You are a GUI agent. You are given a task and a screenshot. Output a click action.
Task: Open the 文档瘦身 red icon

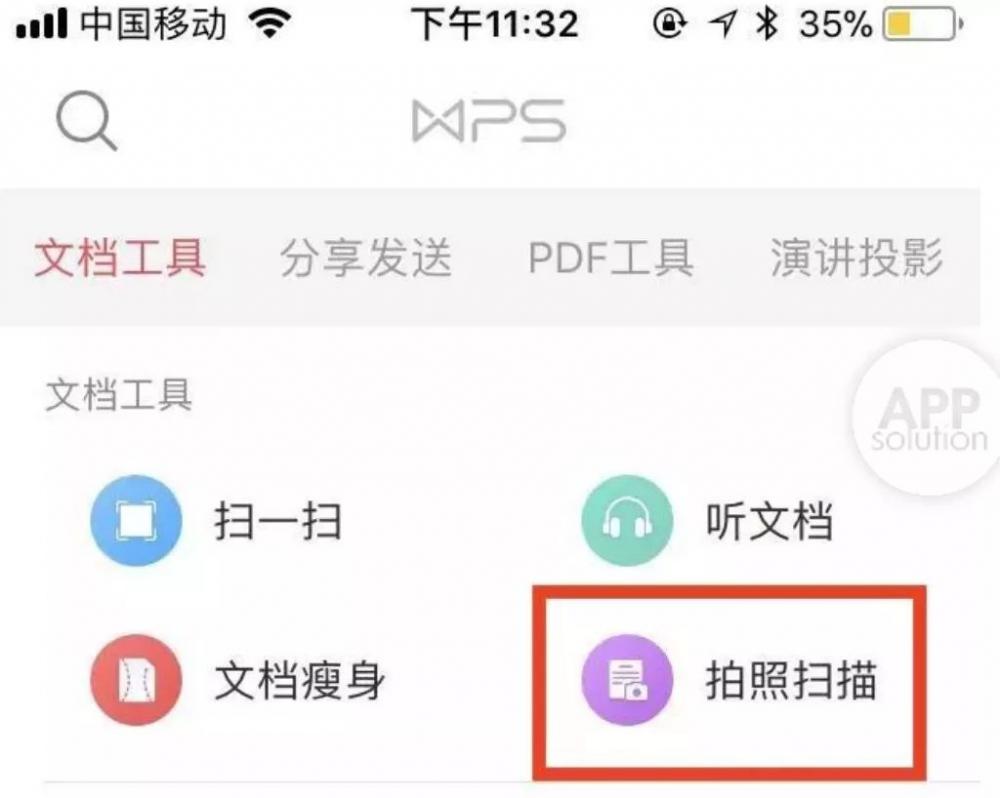(136, 680)
